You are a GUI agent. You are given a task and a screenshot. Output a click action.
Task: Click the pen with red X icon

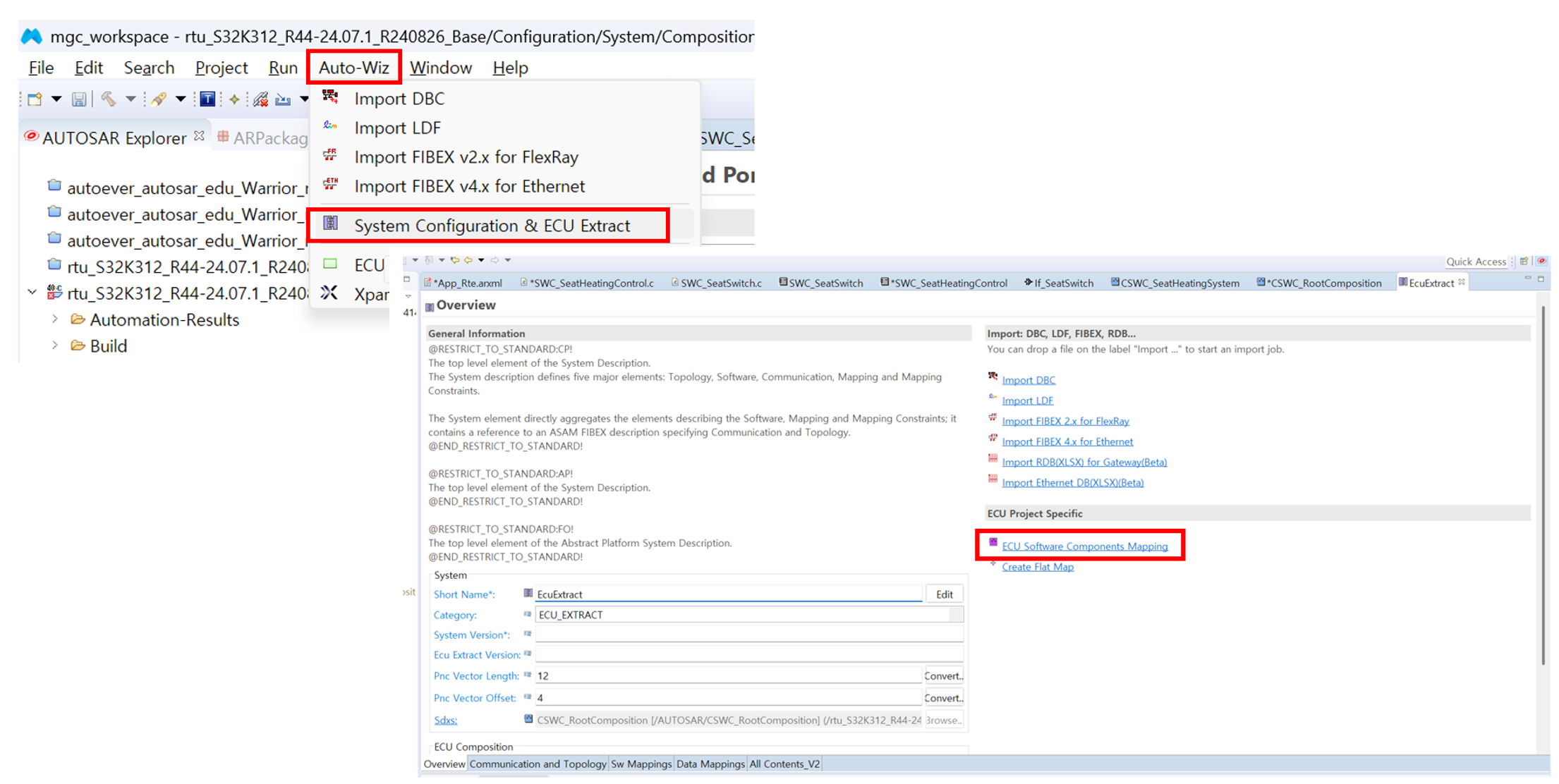[x=260, y=99]
